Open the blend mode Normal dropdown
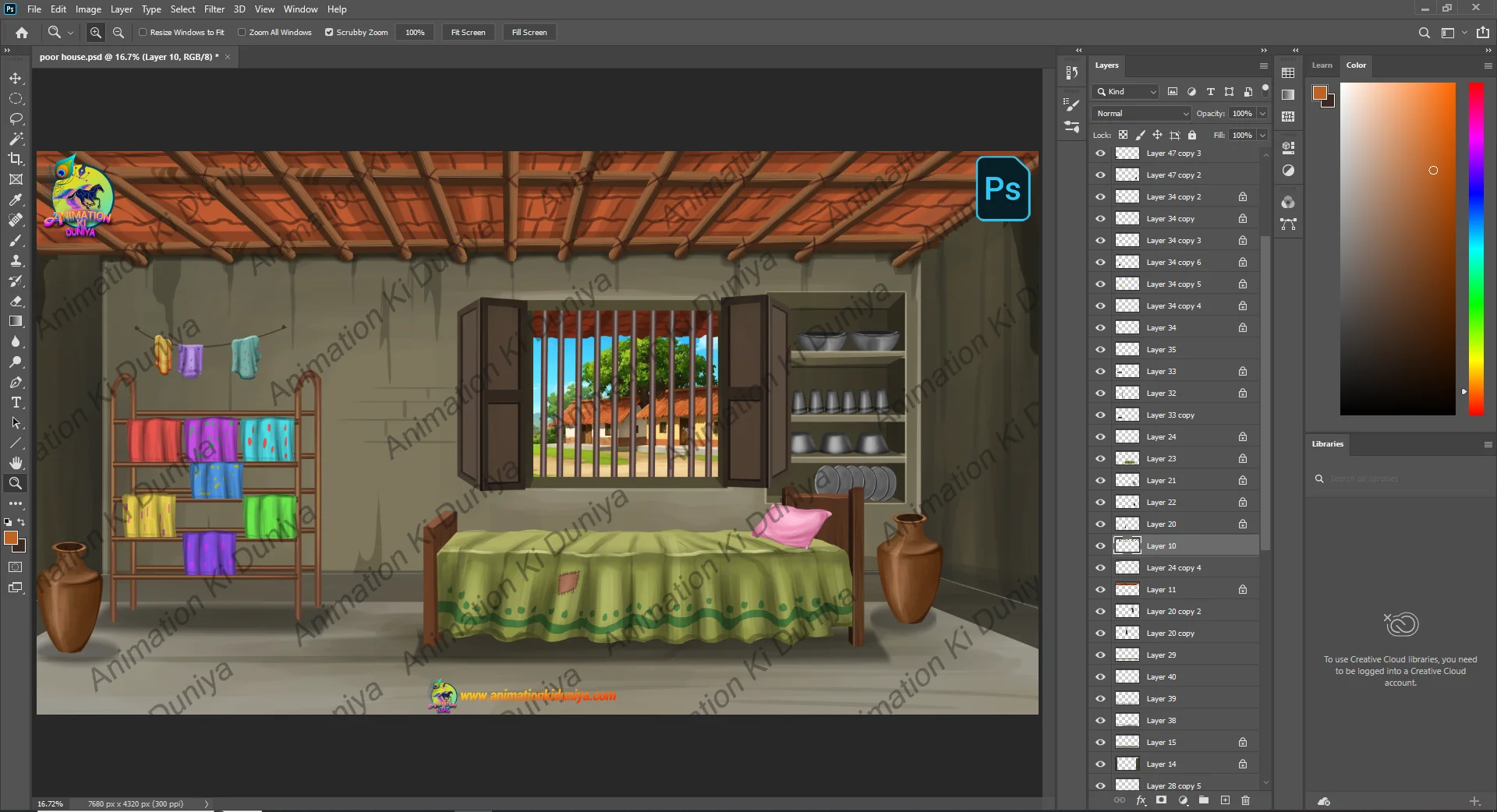1497x812 pixels. (x=1141, y=114)
